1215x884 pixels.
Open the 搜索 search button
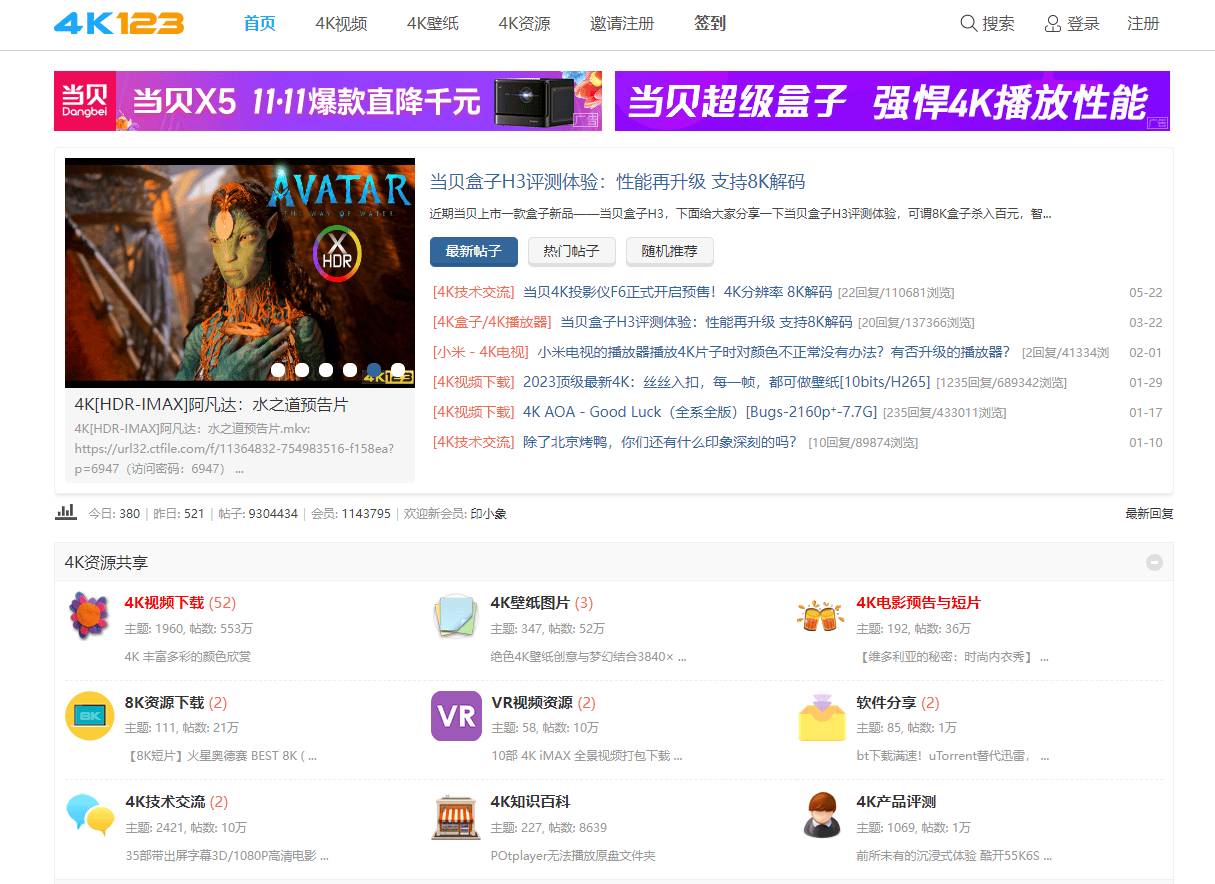coord(987,24)
